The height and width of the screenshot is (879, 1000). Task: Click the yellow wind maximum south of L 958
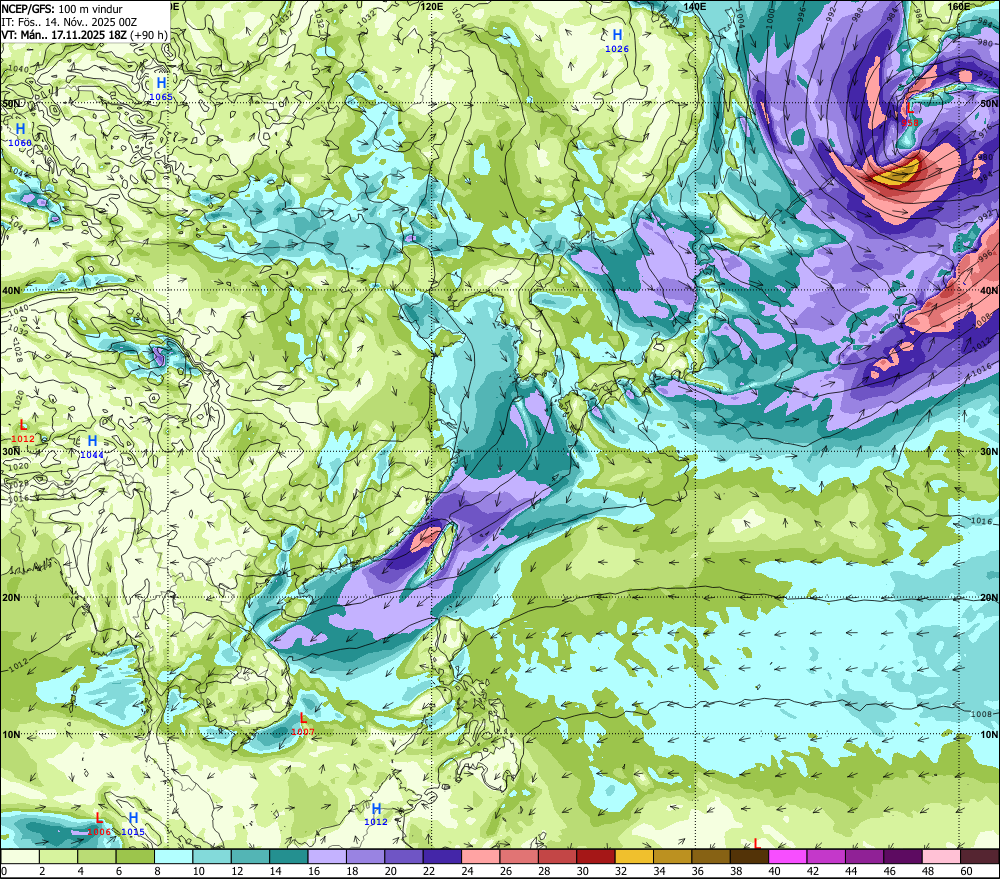coord(898,173)
